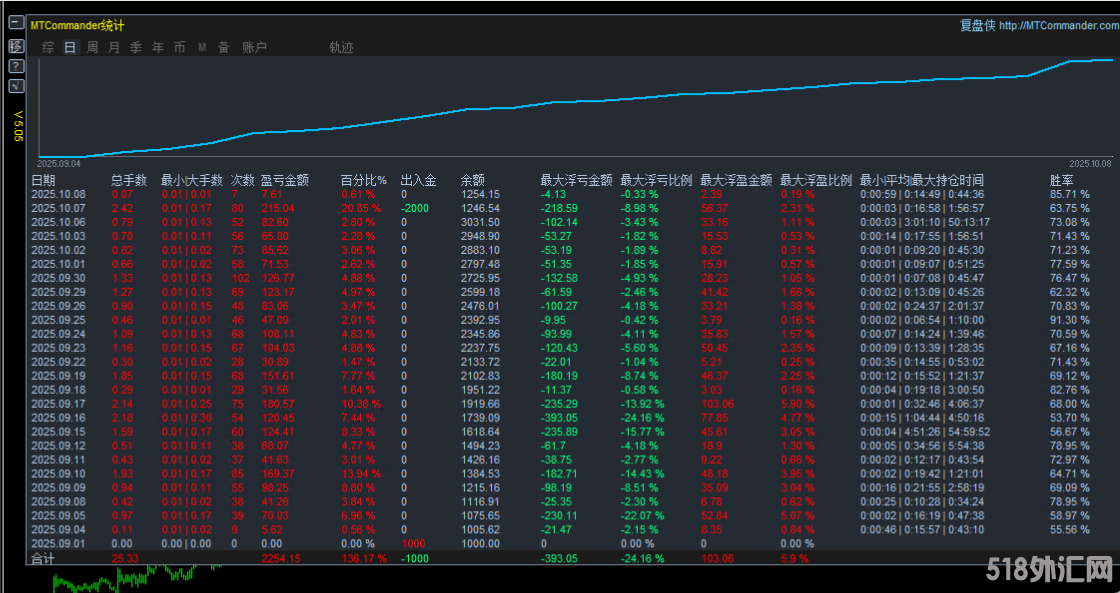
Task: Toggle the checkmark icon in left sidebar
Action: click(x=15, y=87)
